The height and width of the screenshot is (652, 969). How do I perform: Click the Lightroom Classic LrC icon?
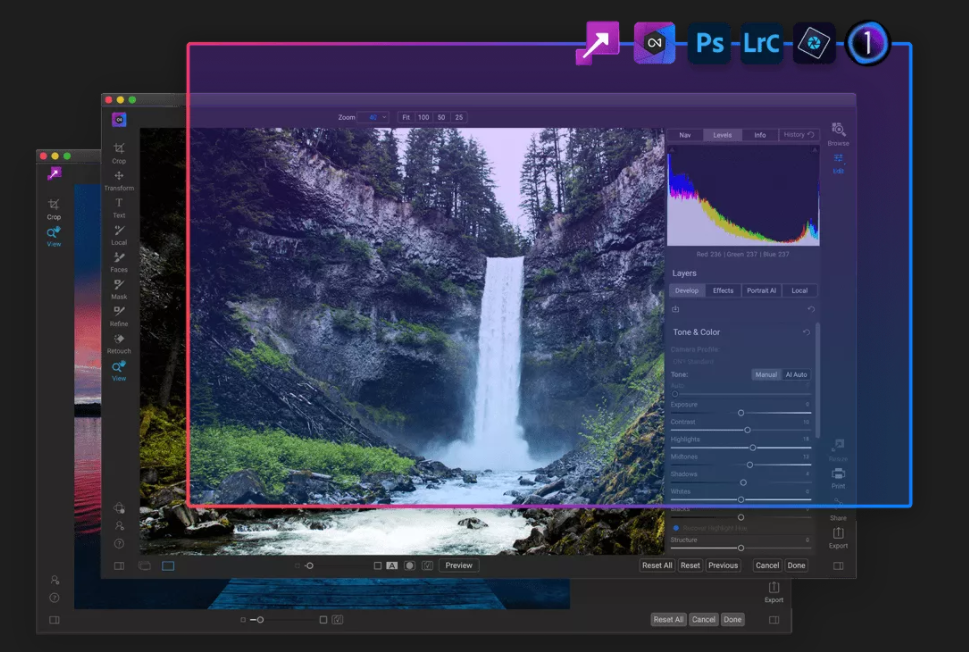point(761,43)
